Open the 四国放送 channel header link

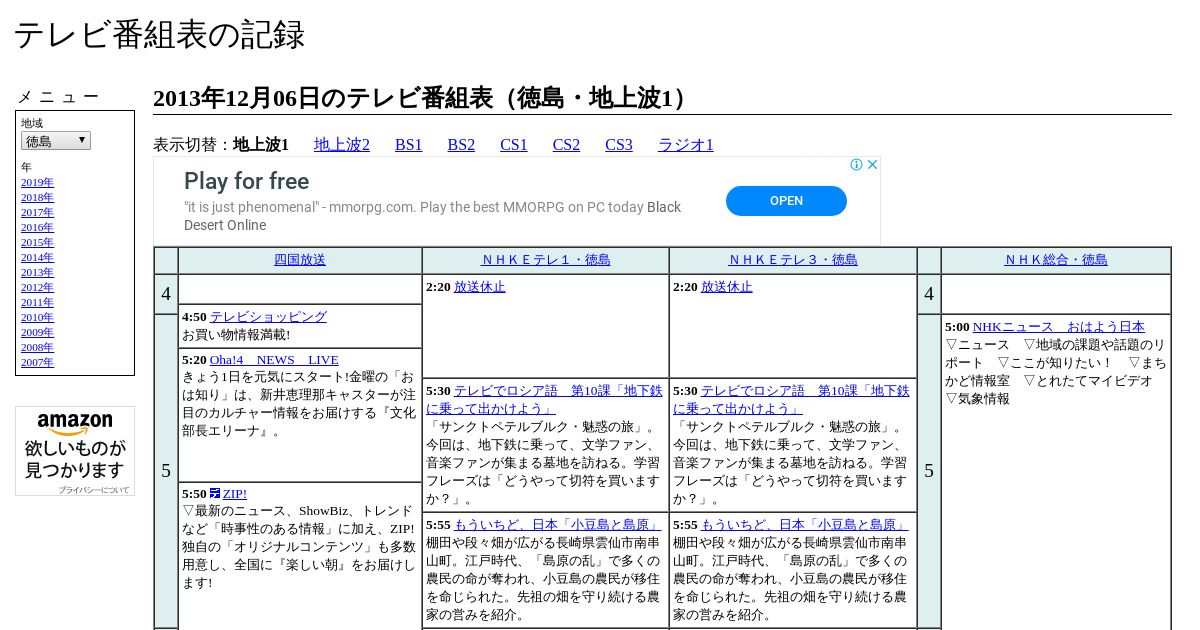pyautogui.click(x=300, y=260)
